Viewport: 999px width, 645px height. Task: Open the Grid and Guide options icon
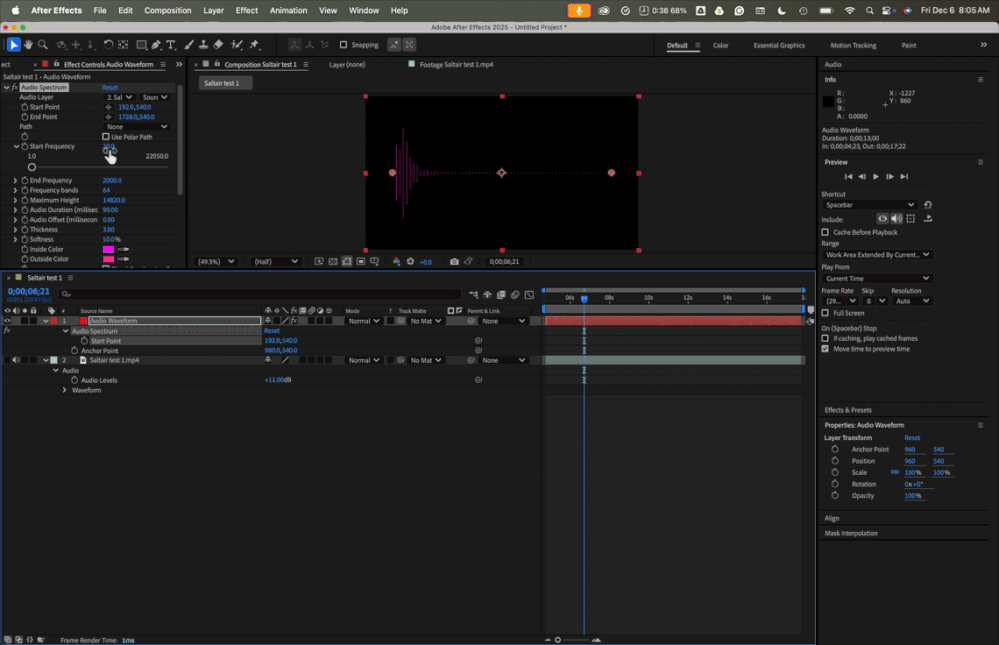[x=375, y=261]
